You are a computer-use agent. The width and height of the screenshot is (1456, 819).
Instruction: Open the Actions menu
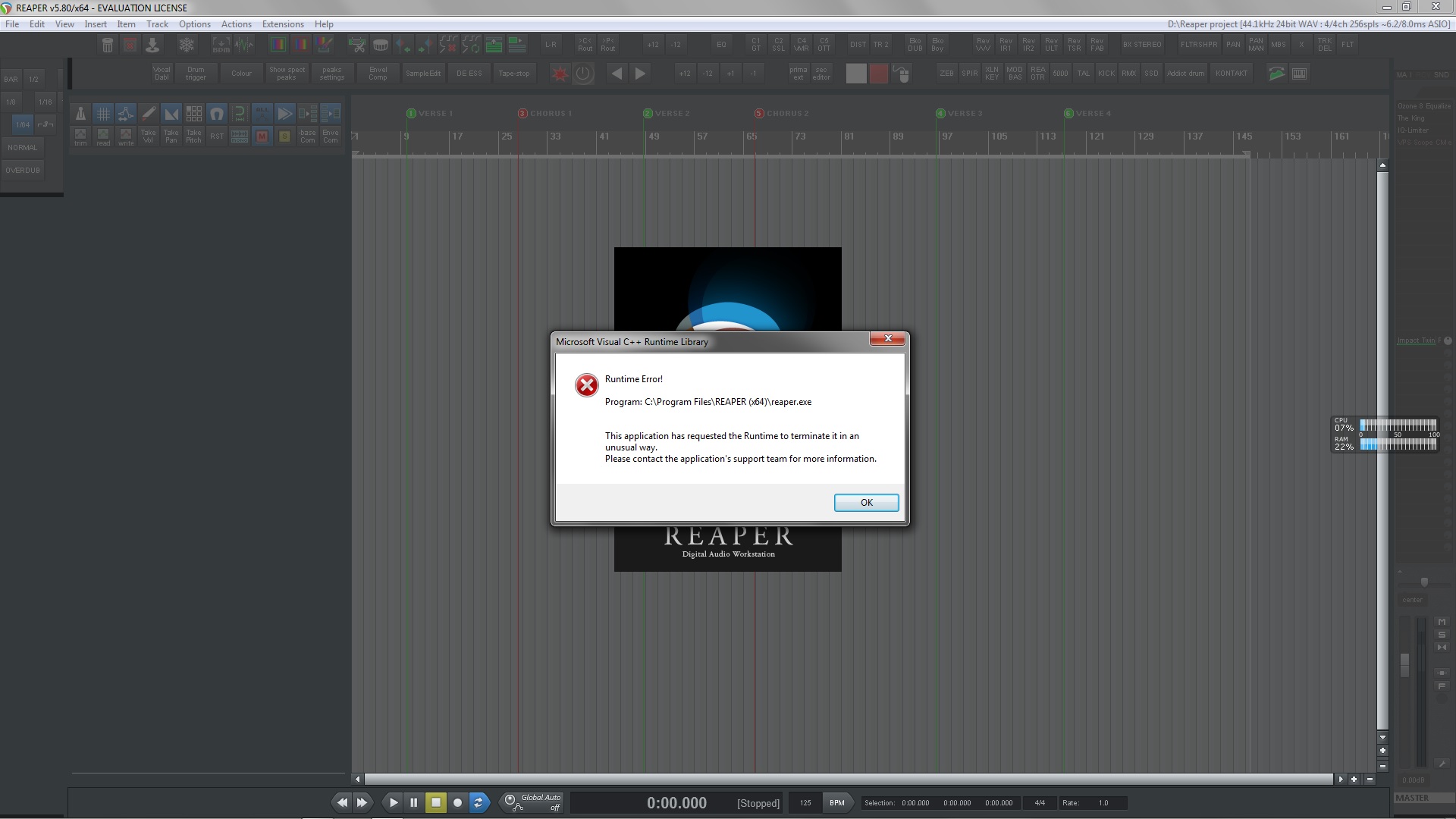click(x=236, y=24)
